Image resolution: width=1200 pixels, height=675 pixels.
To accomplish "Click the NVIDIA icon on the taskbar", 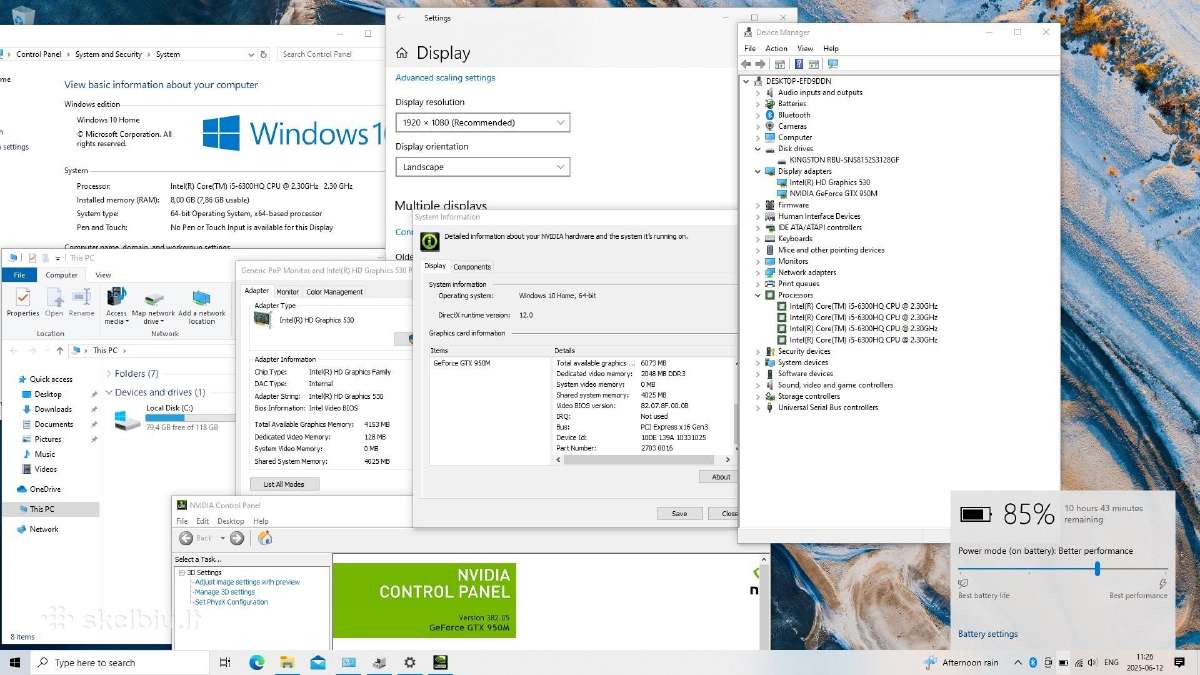I will click(x=440, y=662).
